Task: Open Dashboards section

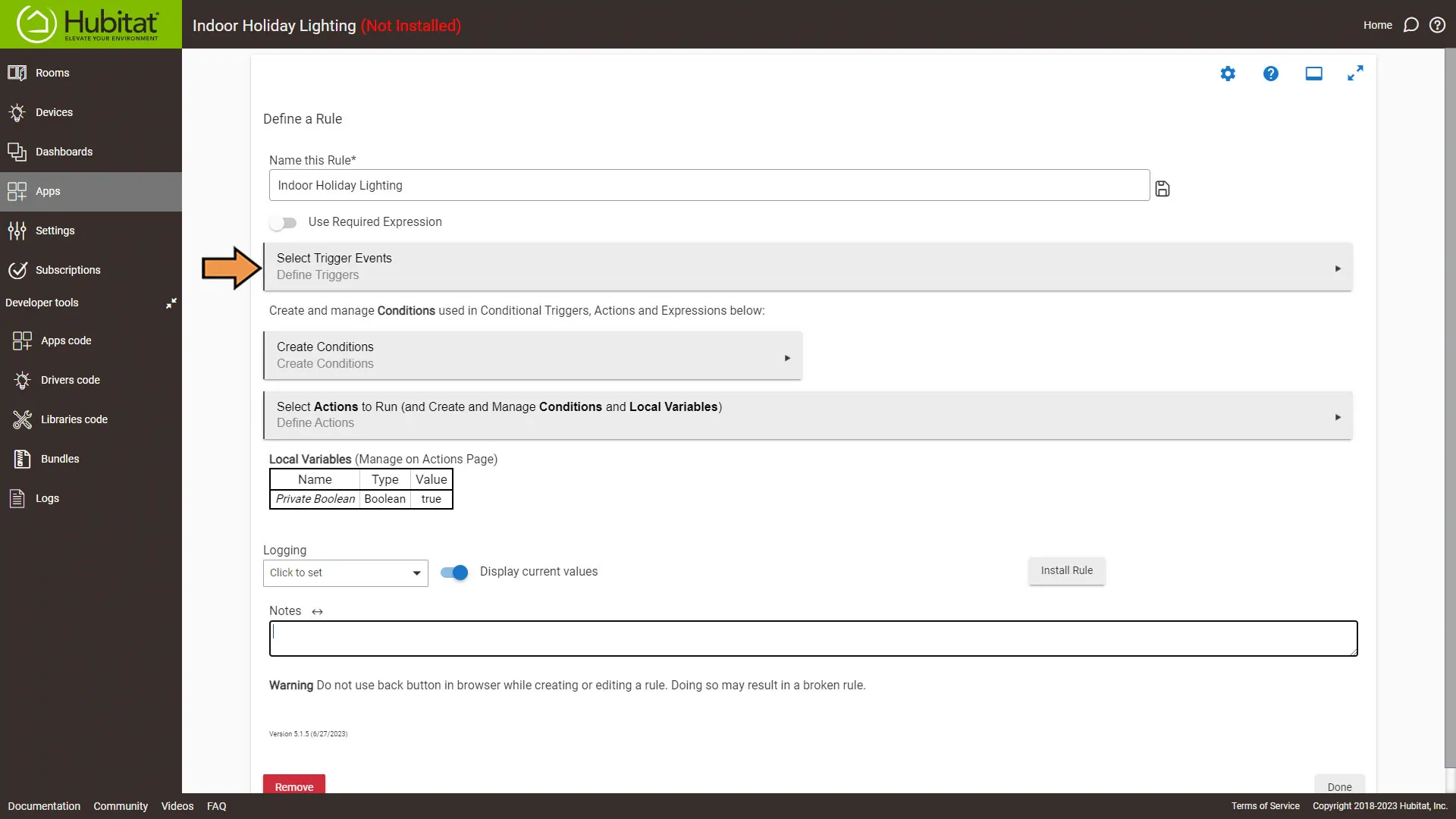Action: (x=64, y=151)
